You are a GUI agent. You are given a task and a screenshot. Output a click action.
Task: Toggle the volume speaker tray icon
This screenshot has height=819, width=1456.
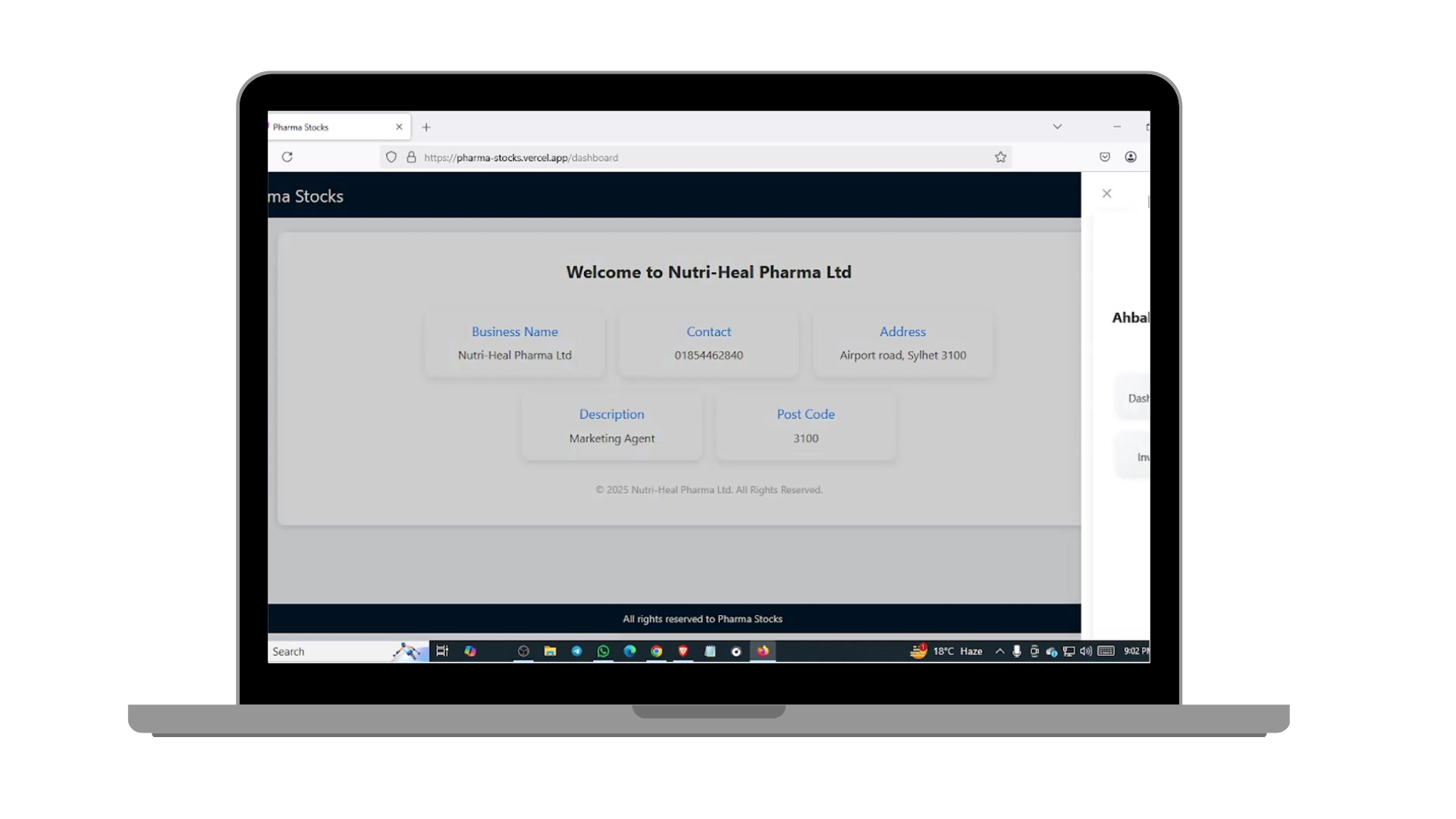(x=1086, y=651)
